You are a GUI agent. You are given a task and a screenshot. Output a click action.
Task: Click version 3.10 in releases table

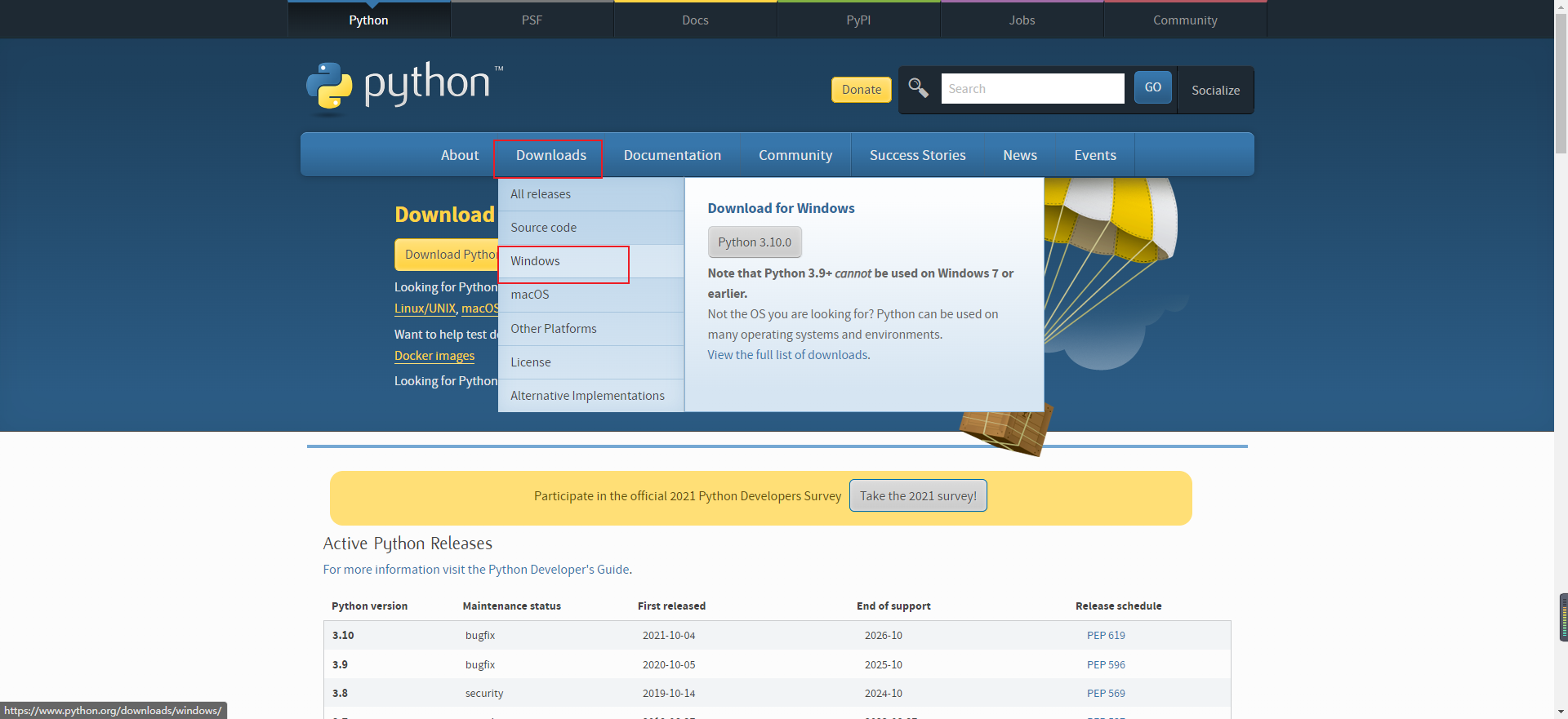343,636
